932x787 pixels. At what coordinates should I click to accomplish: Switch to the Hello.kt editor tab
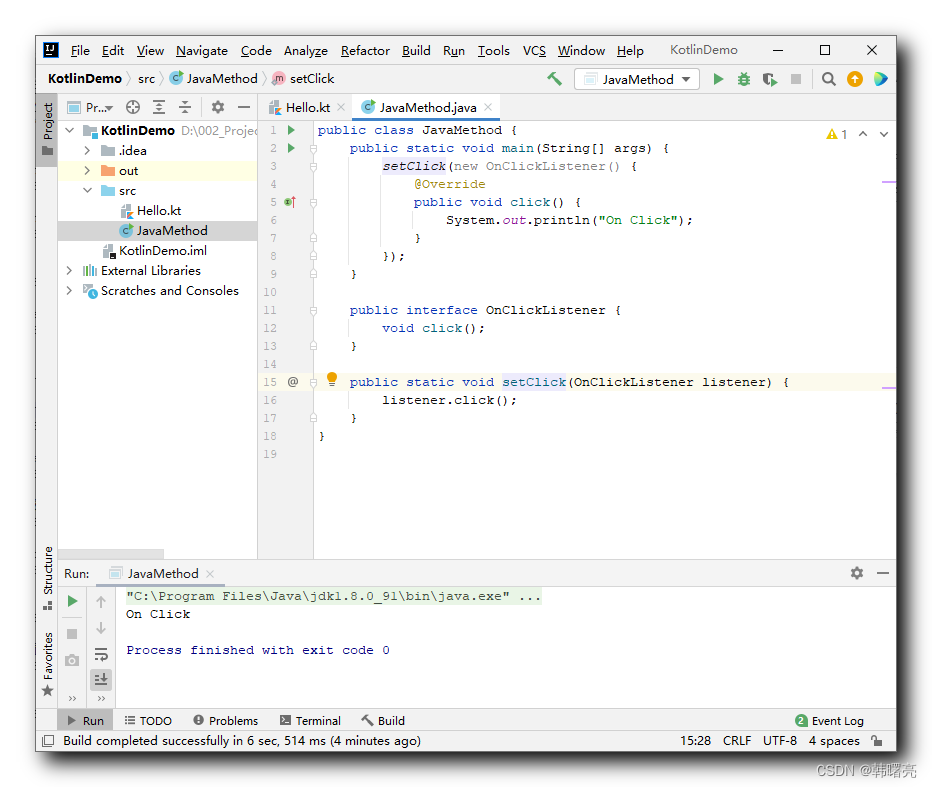pos(307,108)
